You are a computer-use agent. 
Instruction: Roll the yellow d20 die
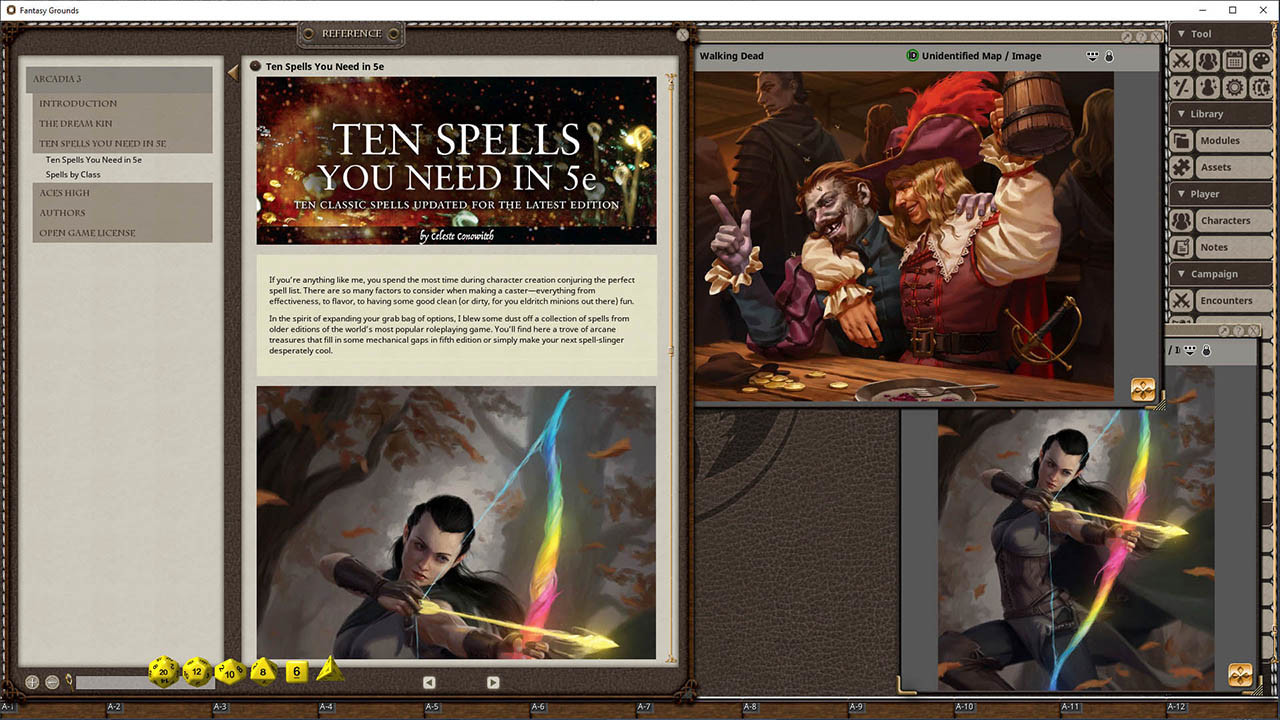(163, 672)
